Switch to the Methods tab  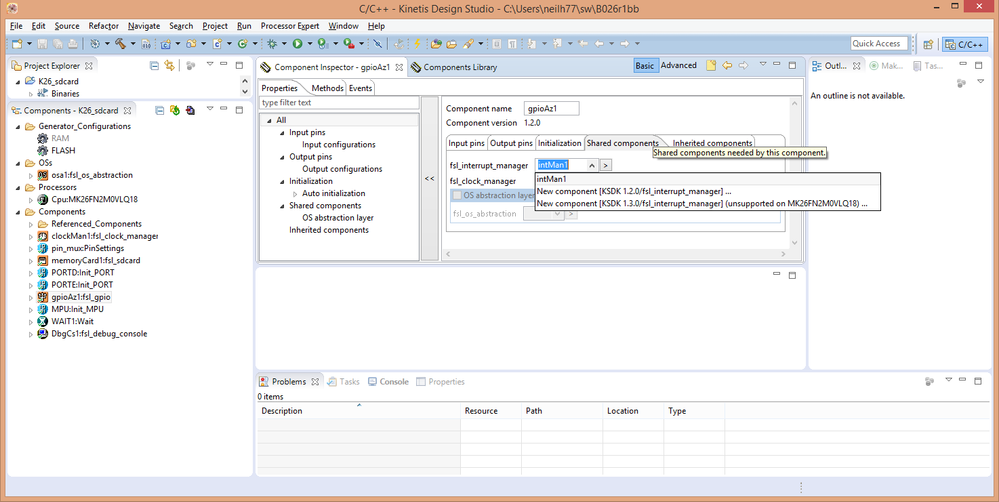(x=327, y=88)
